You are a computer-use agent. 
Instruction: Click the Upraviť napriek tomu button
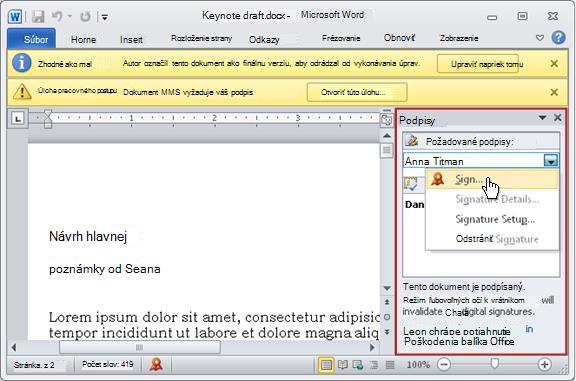(x=478, y=64)
